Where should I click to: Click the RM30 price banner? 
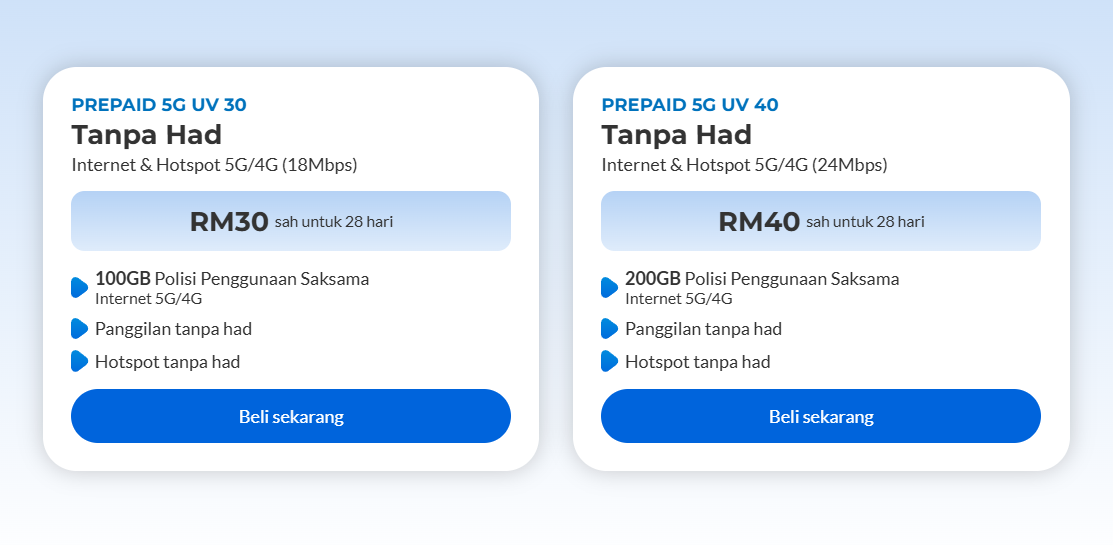[290, 221]
